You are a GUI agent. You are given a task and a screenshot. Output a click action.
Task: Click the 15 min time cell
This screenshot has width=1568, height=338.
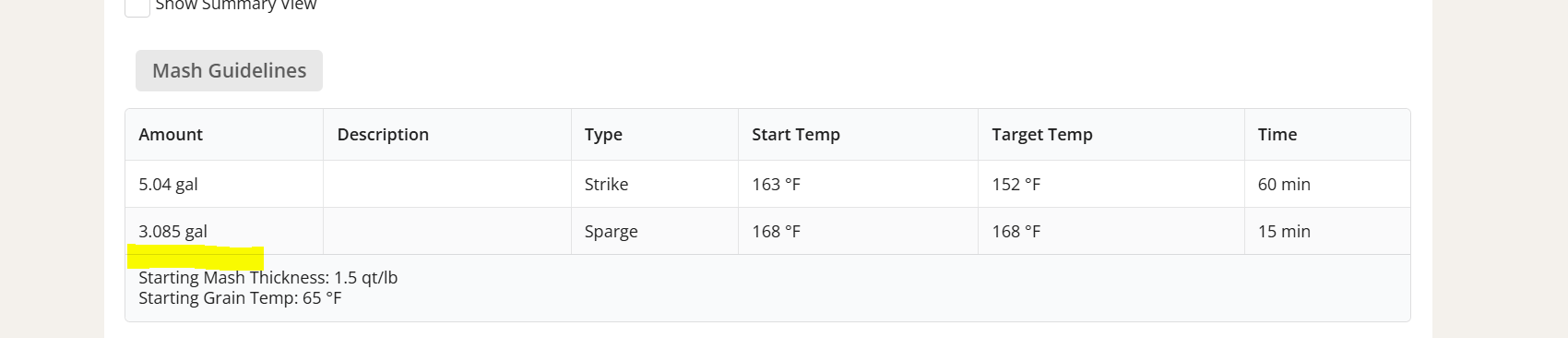[1327, 232]
